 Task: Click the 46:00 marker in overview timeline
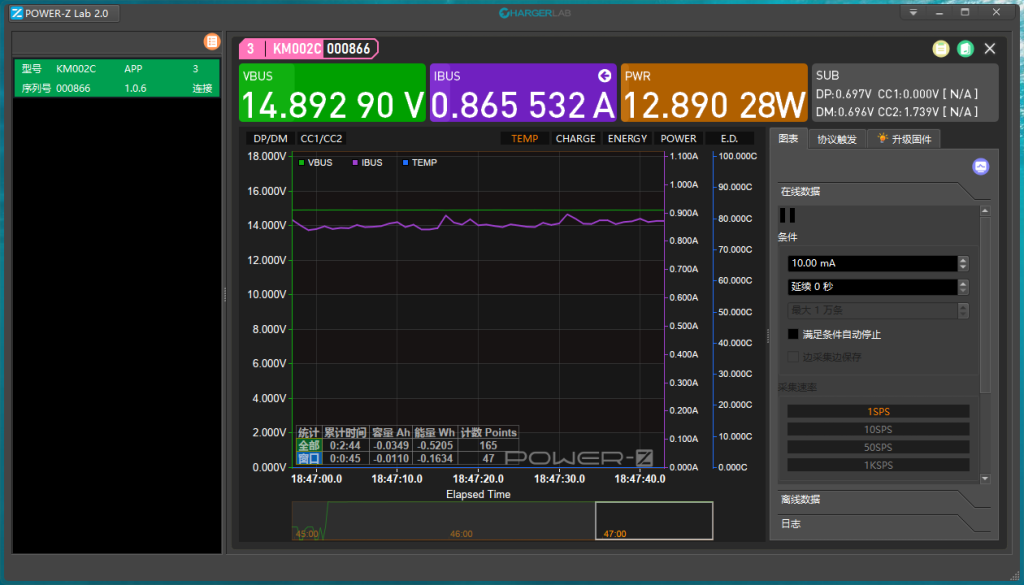[461, 534]
